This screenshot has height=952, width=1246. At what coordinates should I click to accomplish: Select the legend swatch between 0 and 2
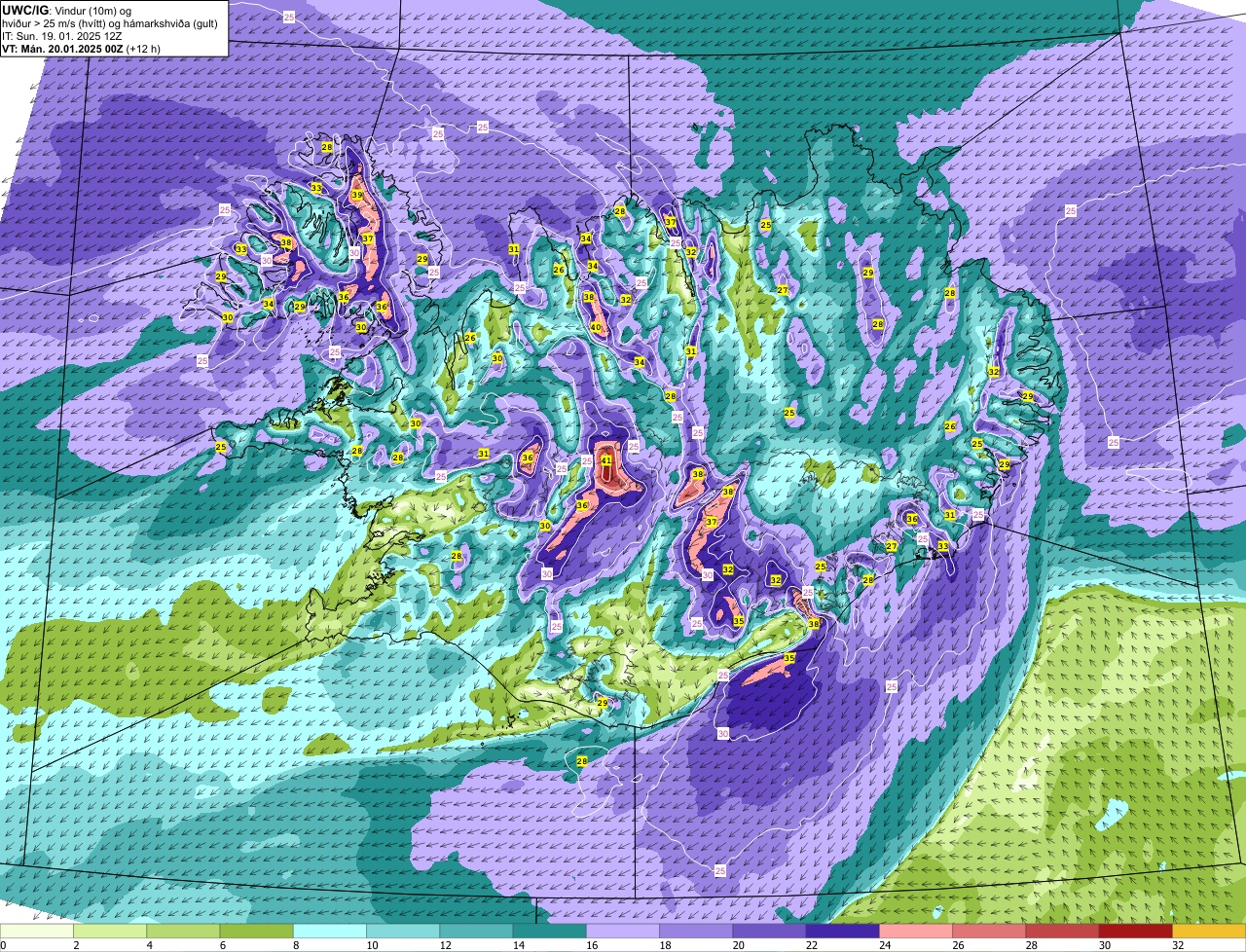click(37, 932)
